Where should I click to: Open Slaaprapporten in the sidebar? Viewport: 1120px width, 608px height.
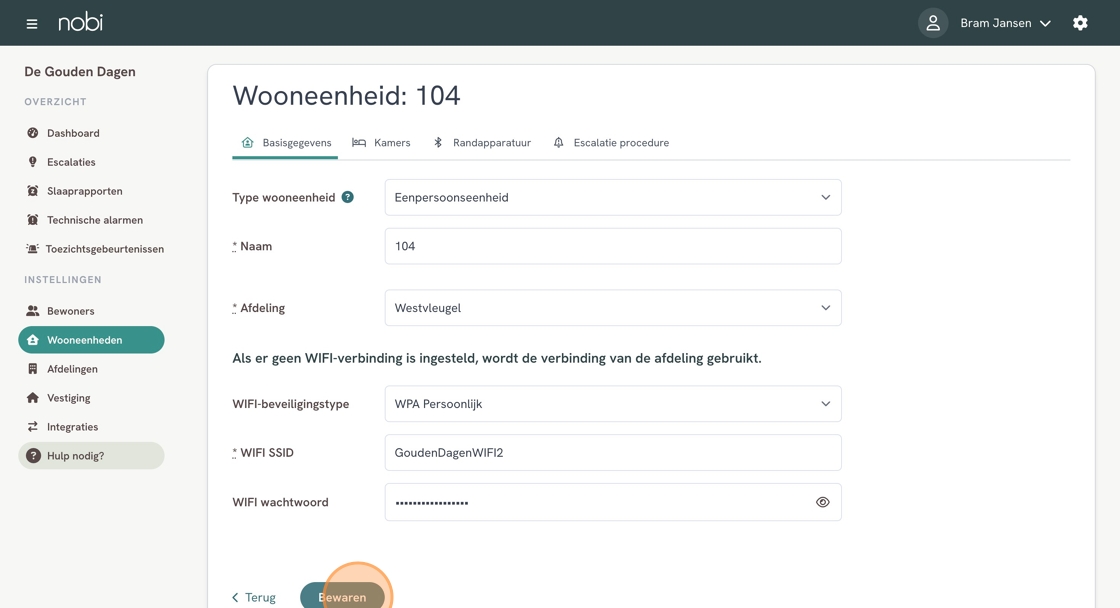84,191
